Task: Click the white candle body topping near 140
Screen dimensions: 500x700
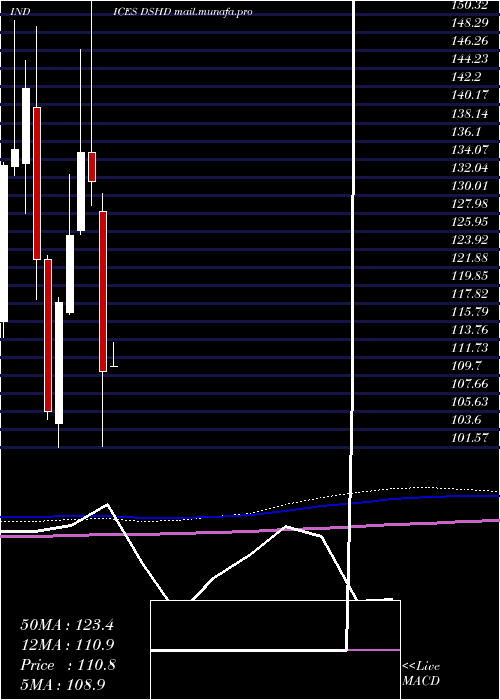Action: (26, 126)
